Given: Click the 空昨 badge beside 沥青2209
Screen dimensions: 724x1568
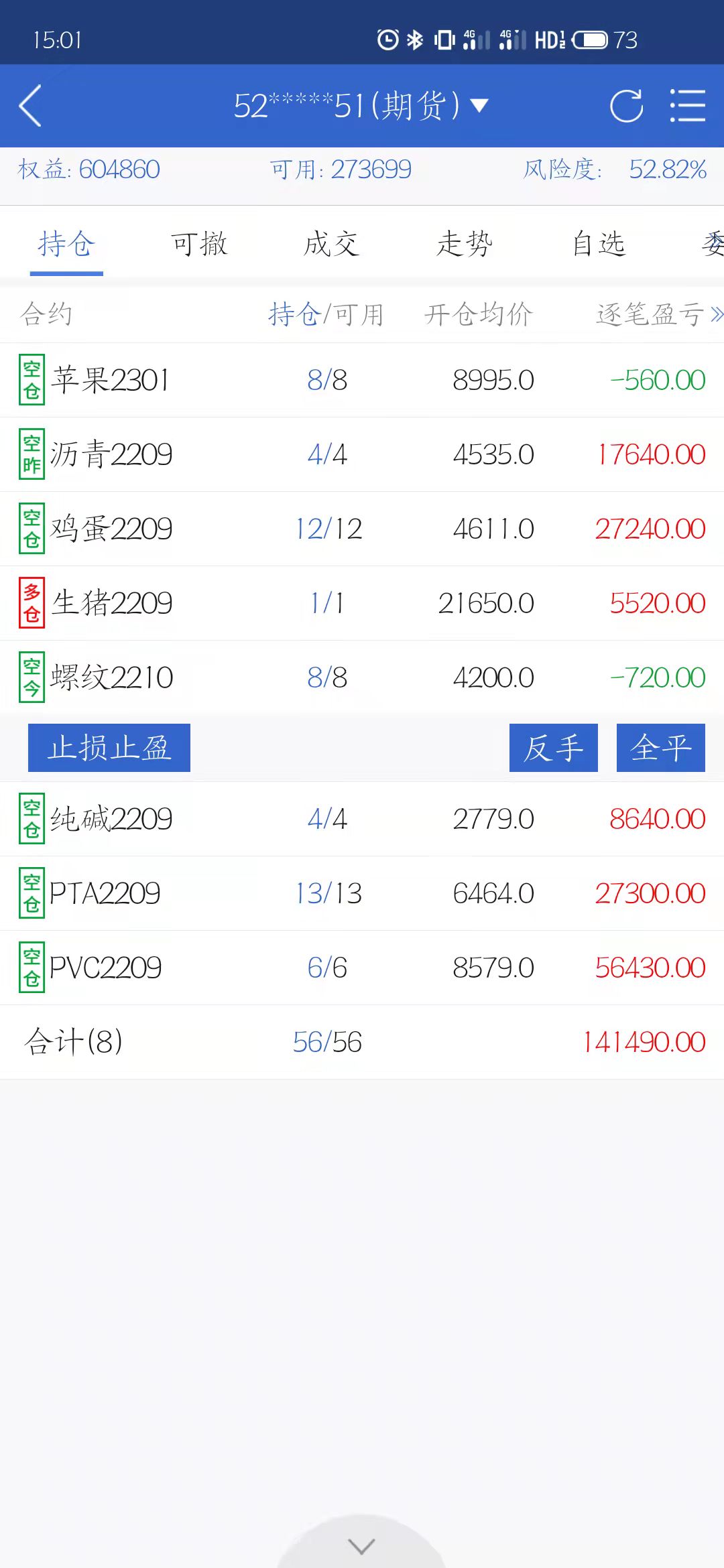Looking at the screenshot, I should tap(32, 454).
